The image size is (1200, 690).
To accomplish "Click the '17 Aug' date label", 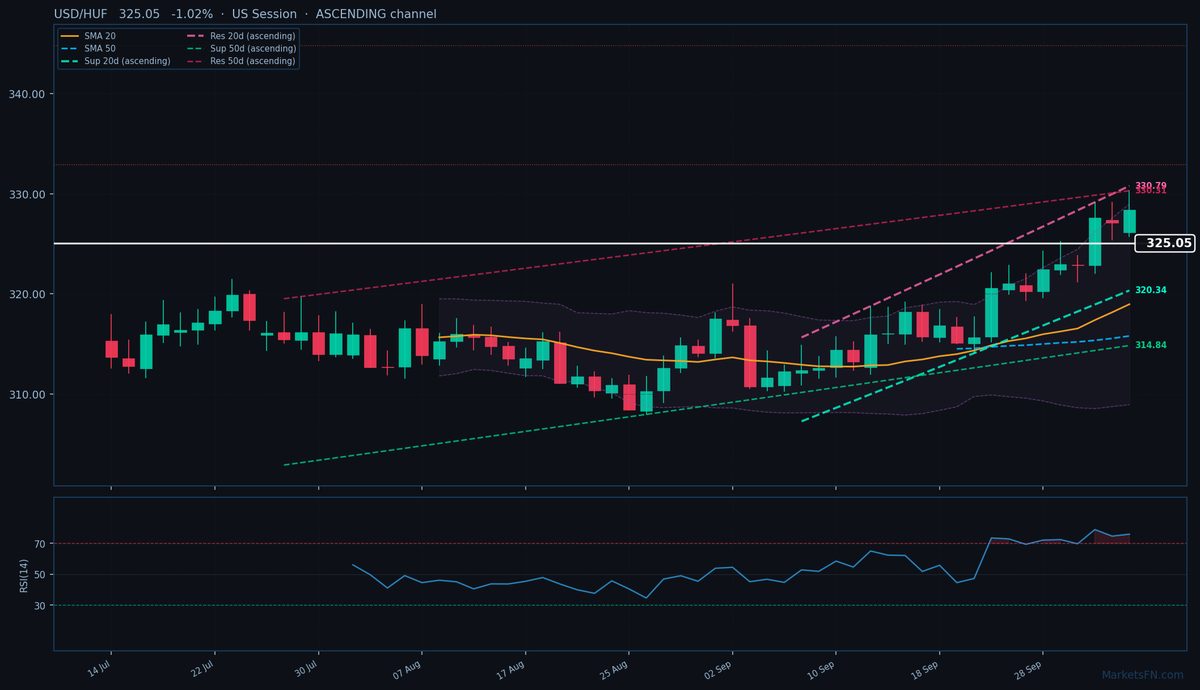I will pyautogui.click(x=511, y=669).
